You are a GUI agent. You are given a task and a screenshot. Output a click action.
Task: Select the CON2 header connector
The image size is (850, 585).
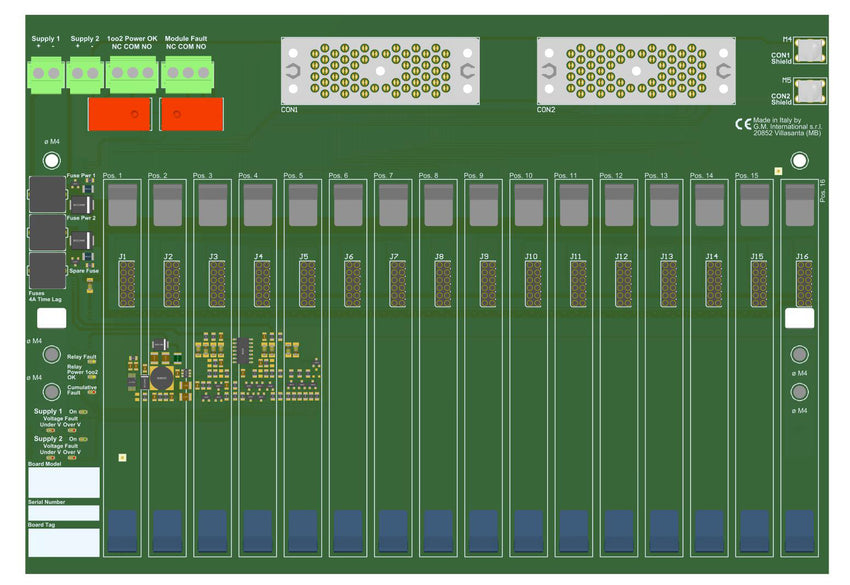[x=637, y=70]
